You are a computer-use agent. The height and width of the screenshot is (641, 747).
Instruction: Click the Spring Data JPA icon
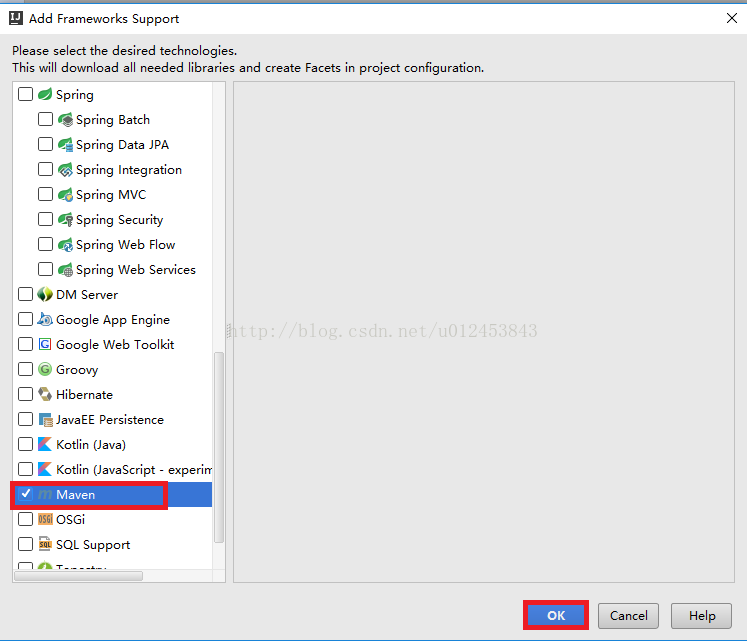65,144
